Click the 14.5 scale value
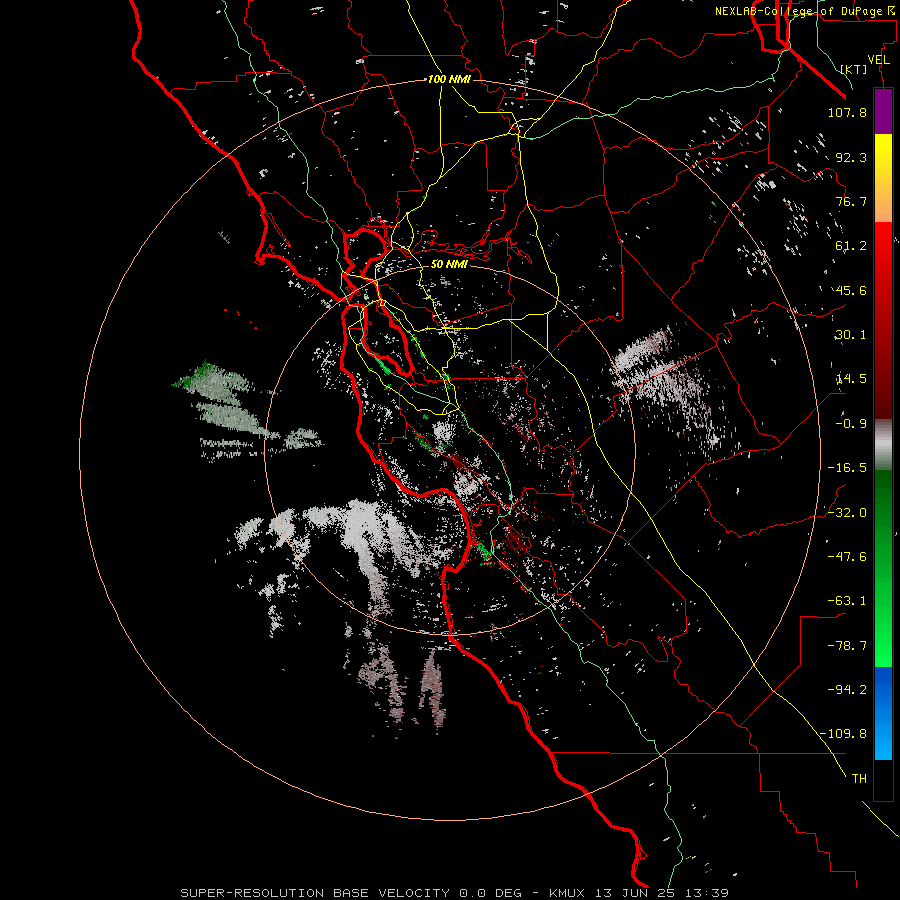 (x=851, y=379)
